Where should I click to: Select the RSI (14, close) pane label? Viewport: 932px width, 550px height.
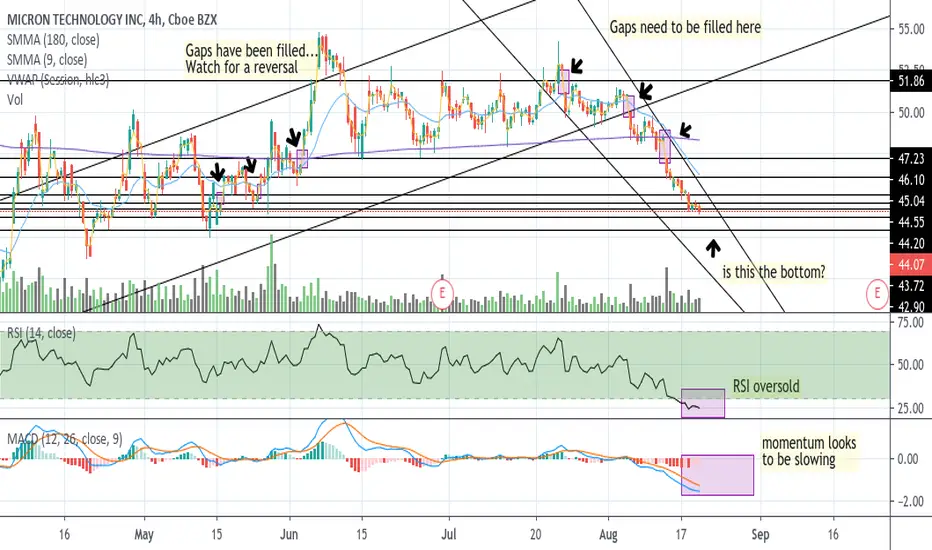41,333
